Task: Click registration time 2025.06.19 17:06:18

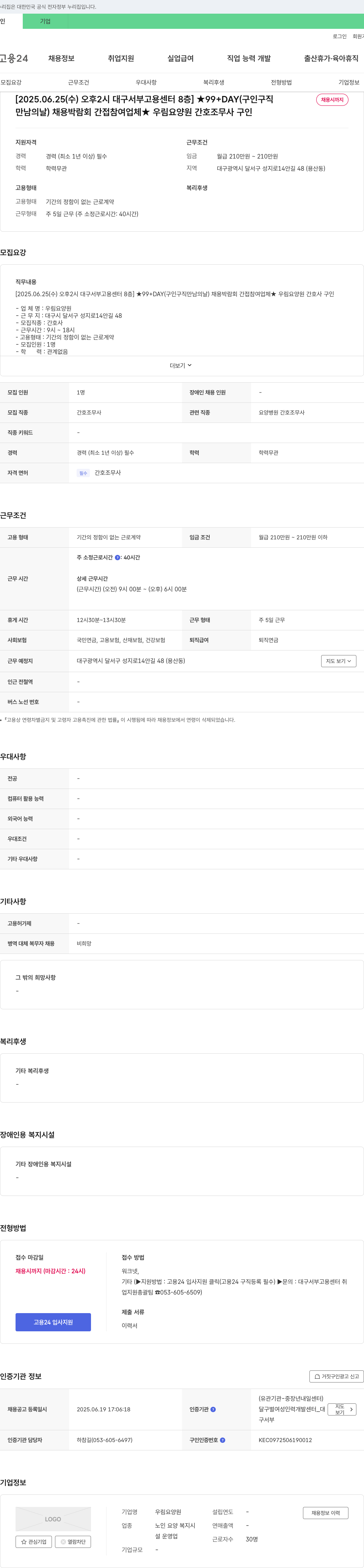Action: tap(104, 1409)
